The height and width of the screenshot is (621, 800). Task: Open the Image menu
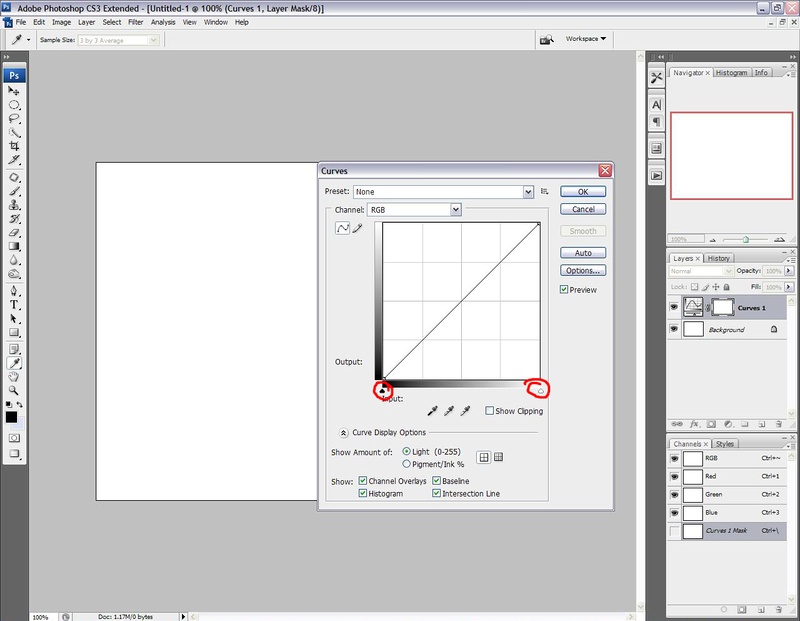61,22
